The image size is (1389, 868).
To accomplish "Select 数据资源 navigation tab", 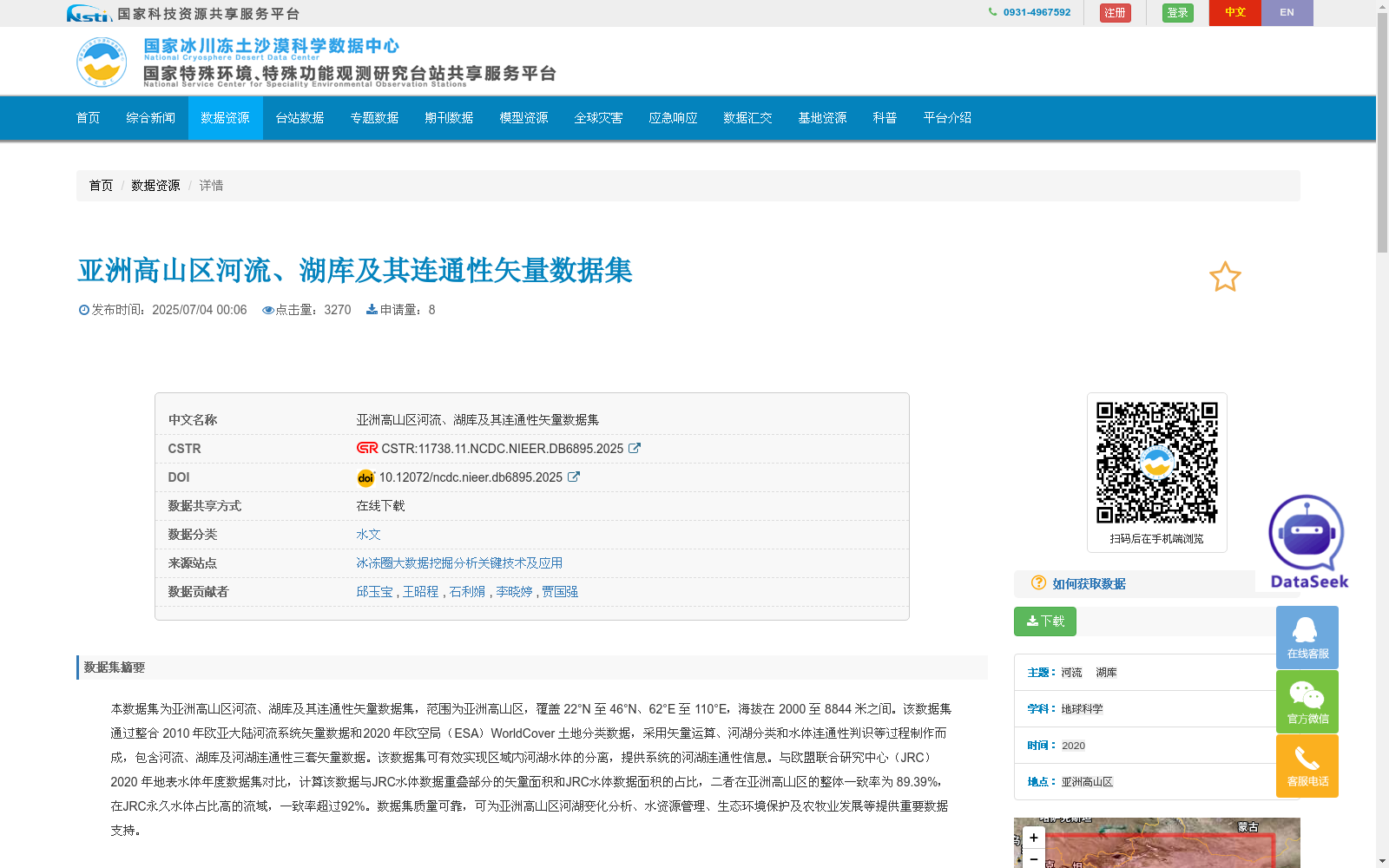I will tap(225, 118).
